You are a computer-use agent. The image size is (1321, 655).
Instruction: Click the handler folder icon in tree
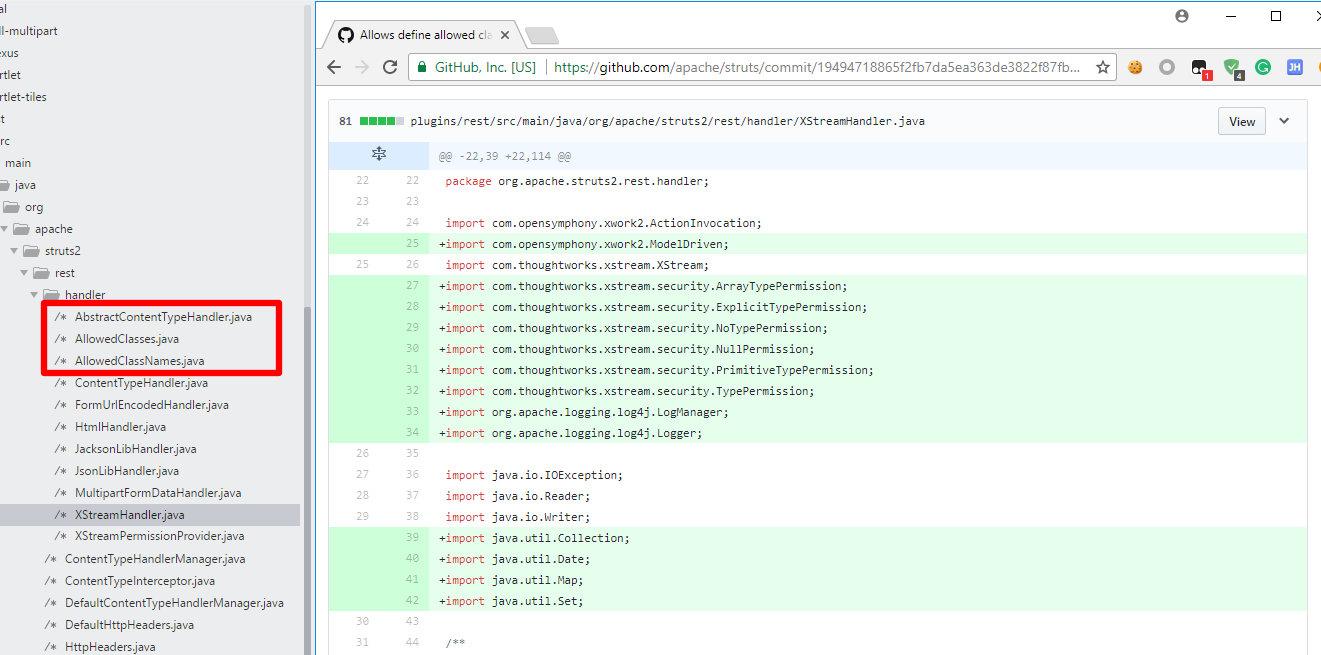click(50, 295)
